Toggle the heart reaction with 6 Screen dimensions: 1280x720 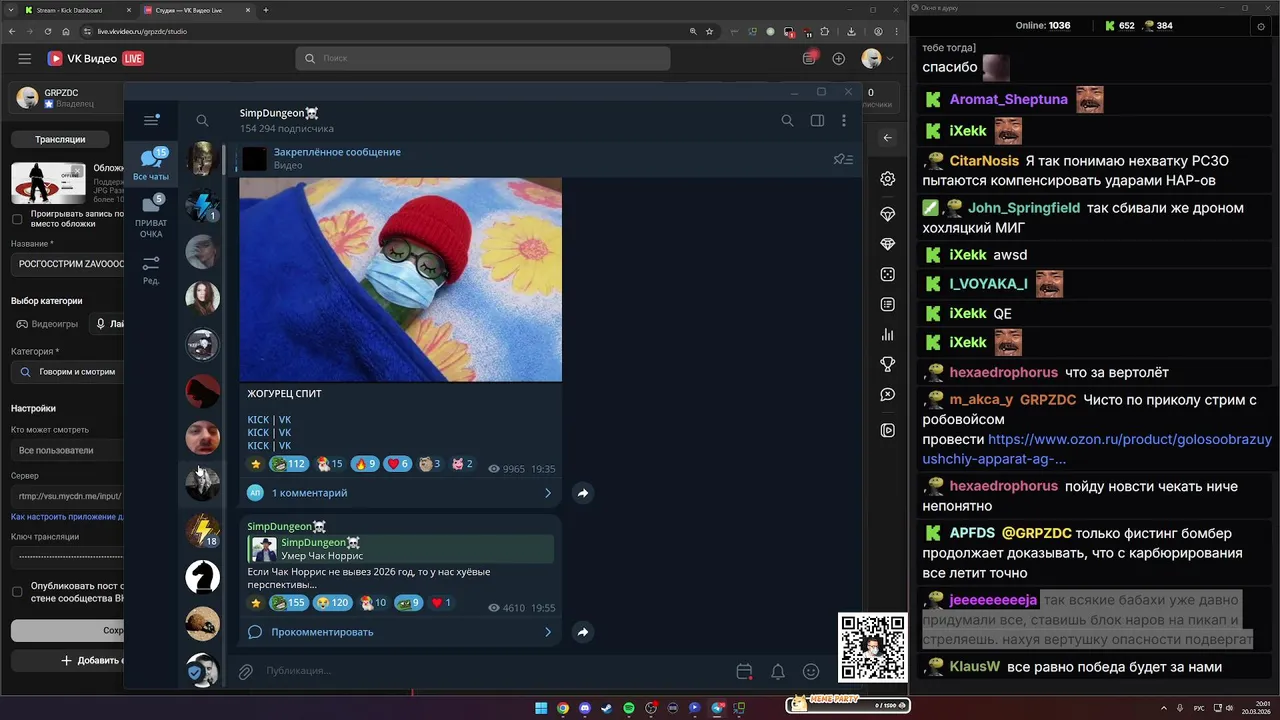tap(398, 464)
